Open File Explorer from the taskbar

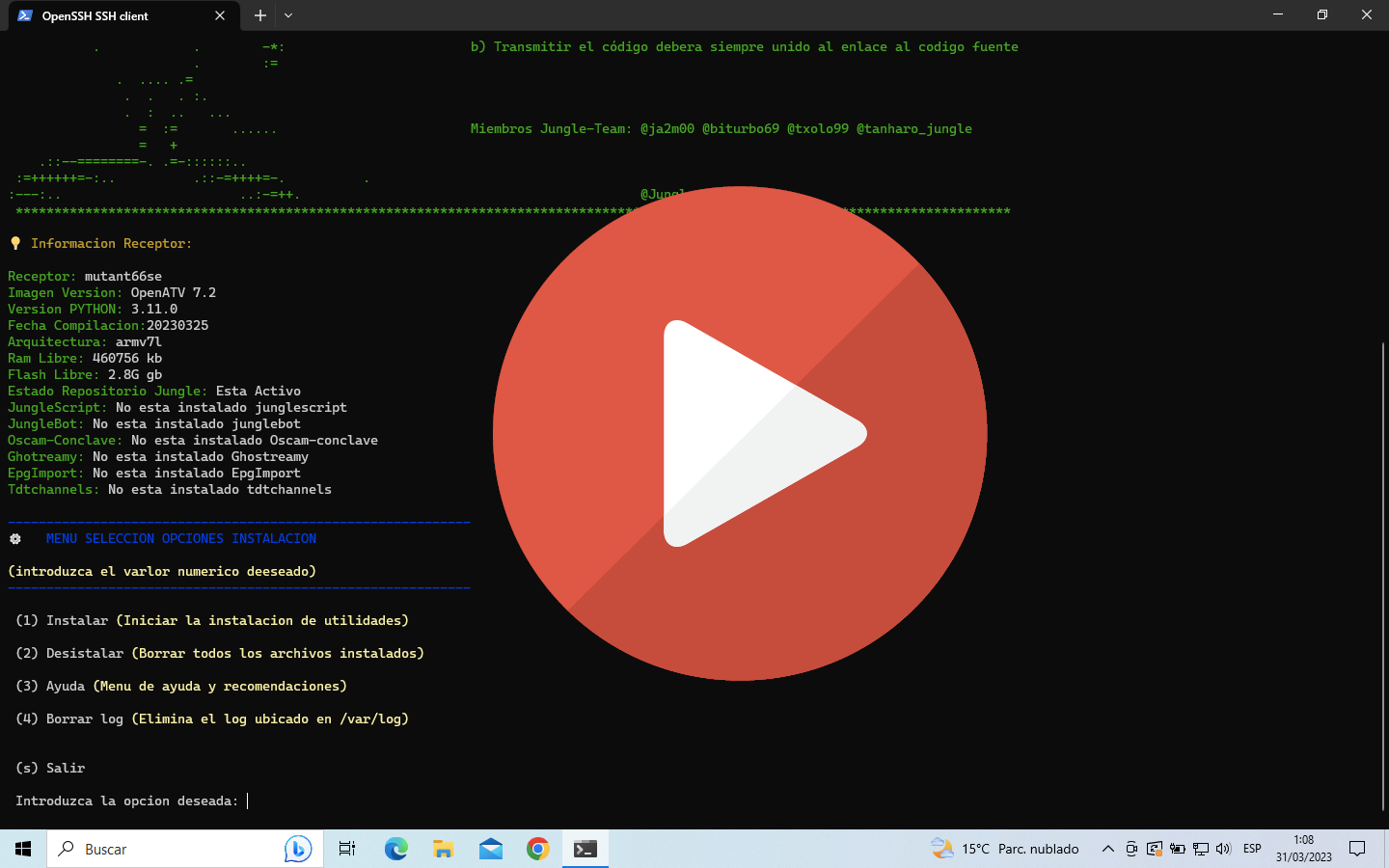click(x=443, y=849)
